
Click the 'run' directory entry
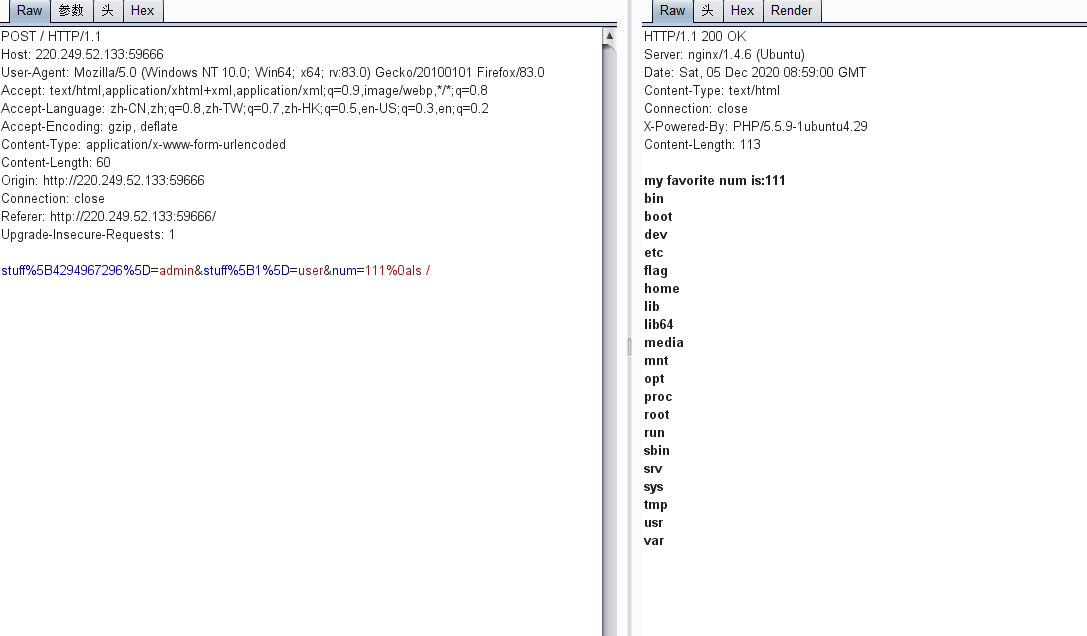click(x=654, y=433)
